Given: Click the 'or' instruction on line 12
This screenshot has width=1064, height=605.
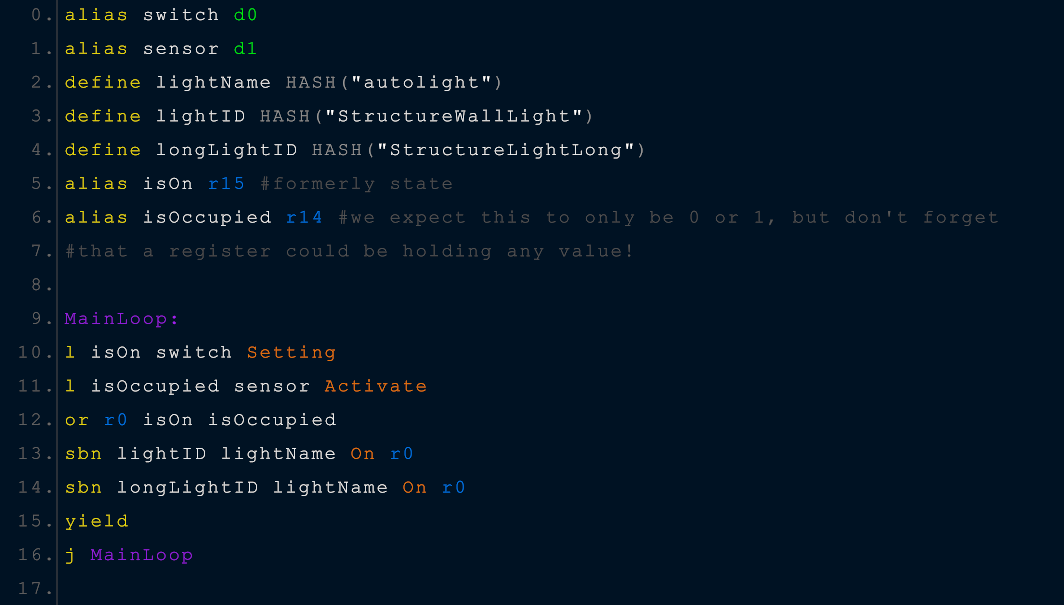Looking at the screenshot, I should coord(77,420).
